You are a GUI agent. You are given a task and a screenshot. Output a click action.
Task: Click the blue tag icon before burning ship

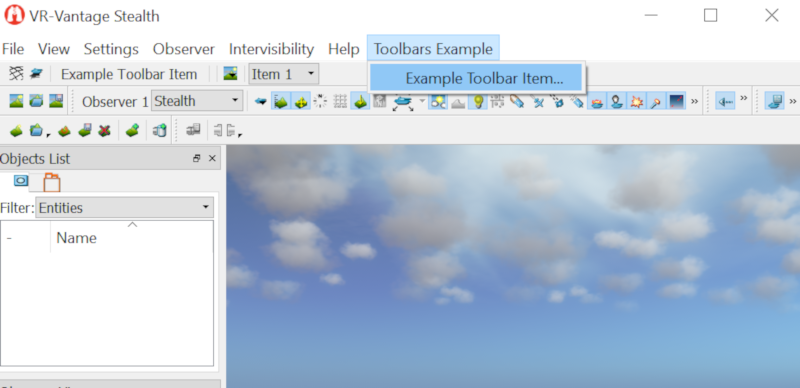coord(577,101)
